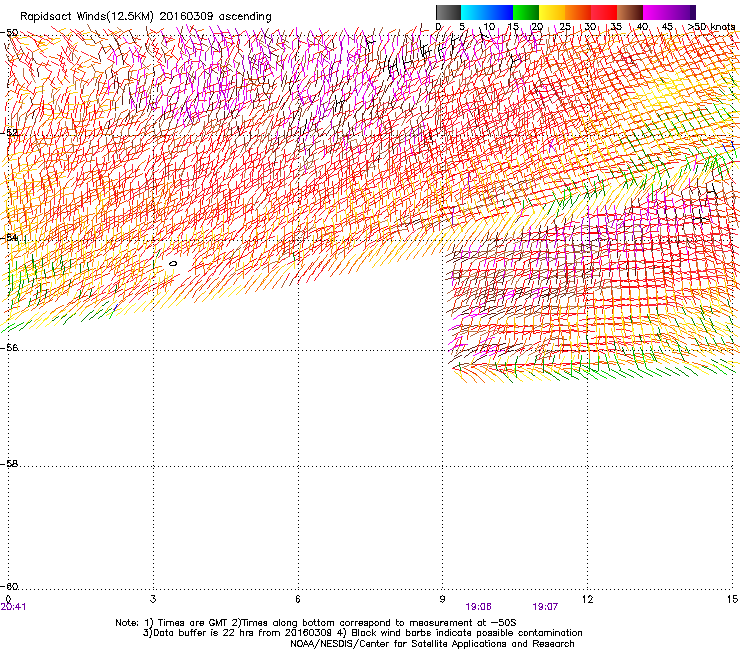
Task: Click the cyan-blue 5-15 knots color segment
Action: (x=487, y=12)
